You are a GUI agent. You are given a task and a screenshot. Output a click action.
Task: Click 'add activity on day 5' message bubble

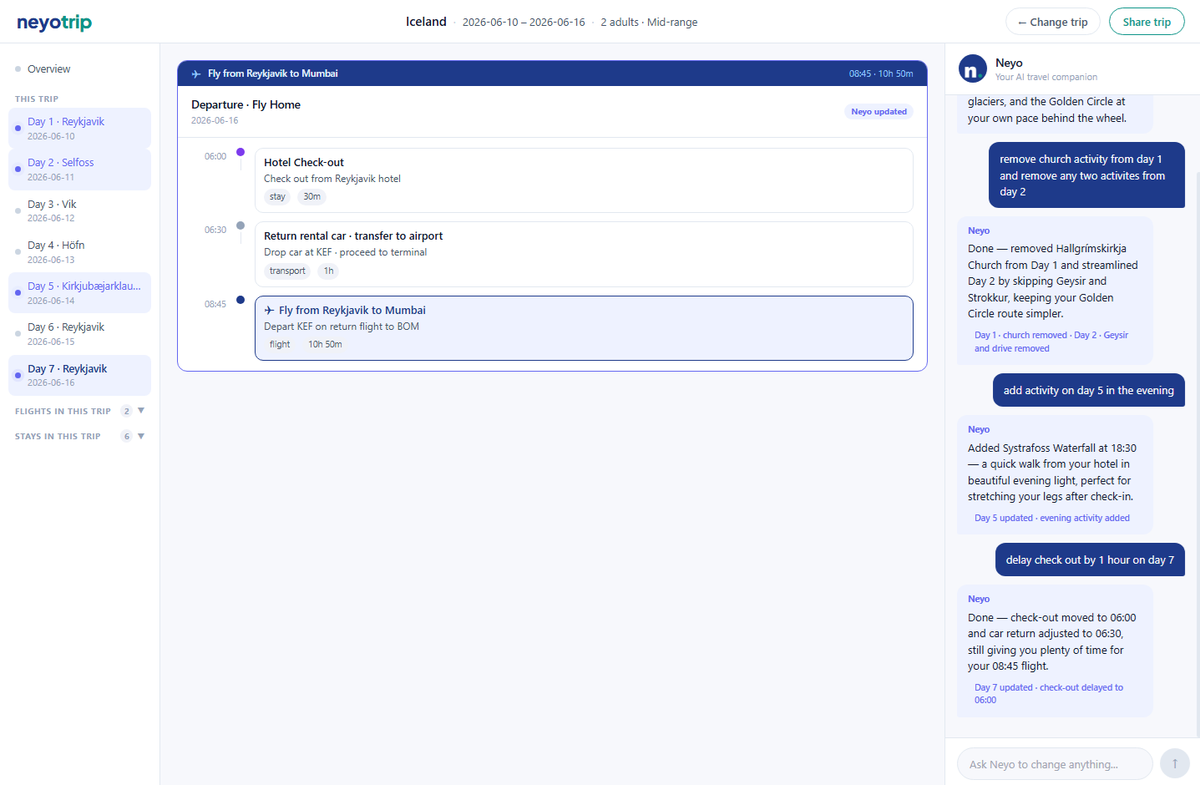[1089, 390]
